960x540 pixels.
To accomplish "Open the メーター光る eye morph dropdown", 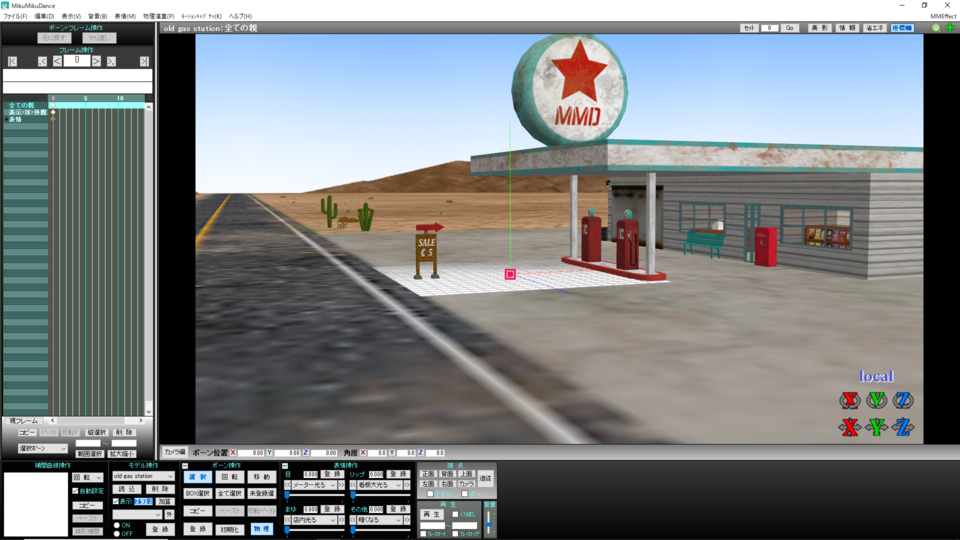I will coord(314,485).
